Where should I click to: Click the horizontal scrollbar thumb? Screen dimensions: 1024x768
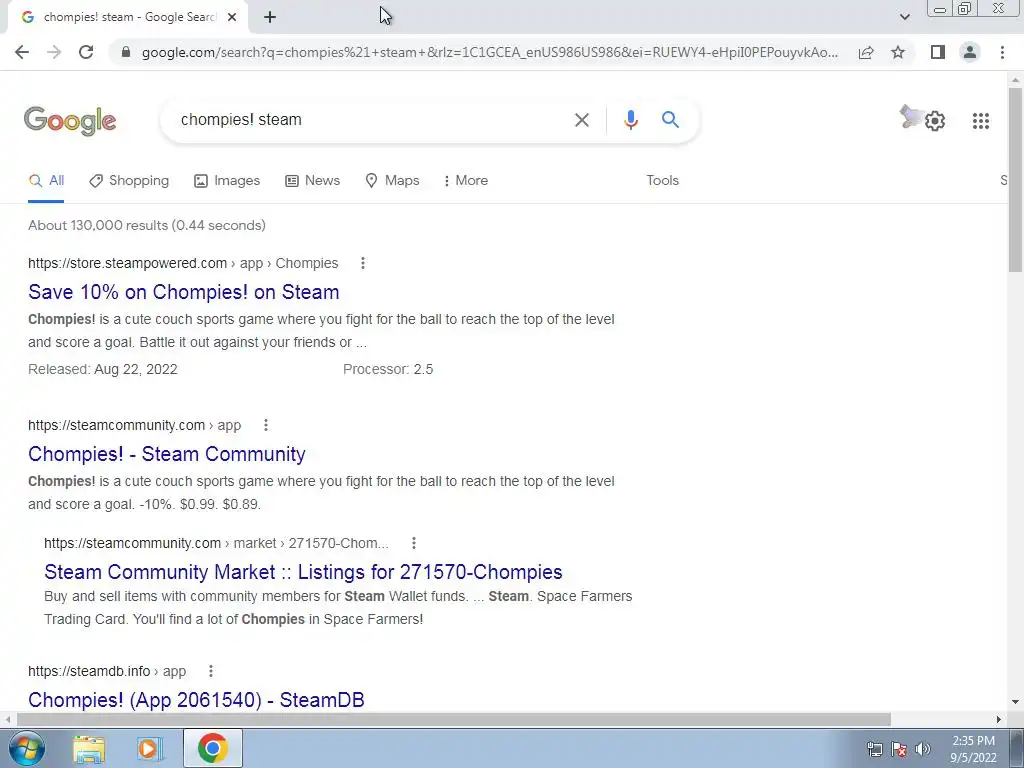pos(454,719)
